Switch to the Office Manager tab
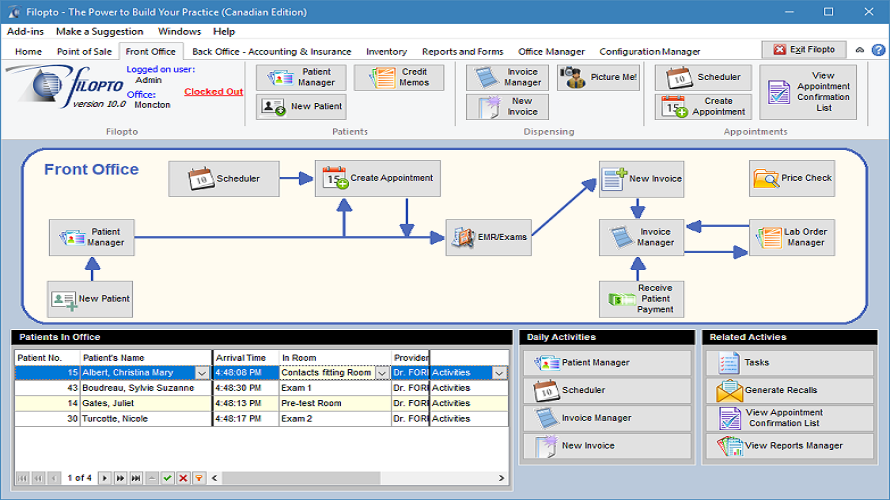890x500 pixels. 551,52
